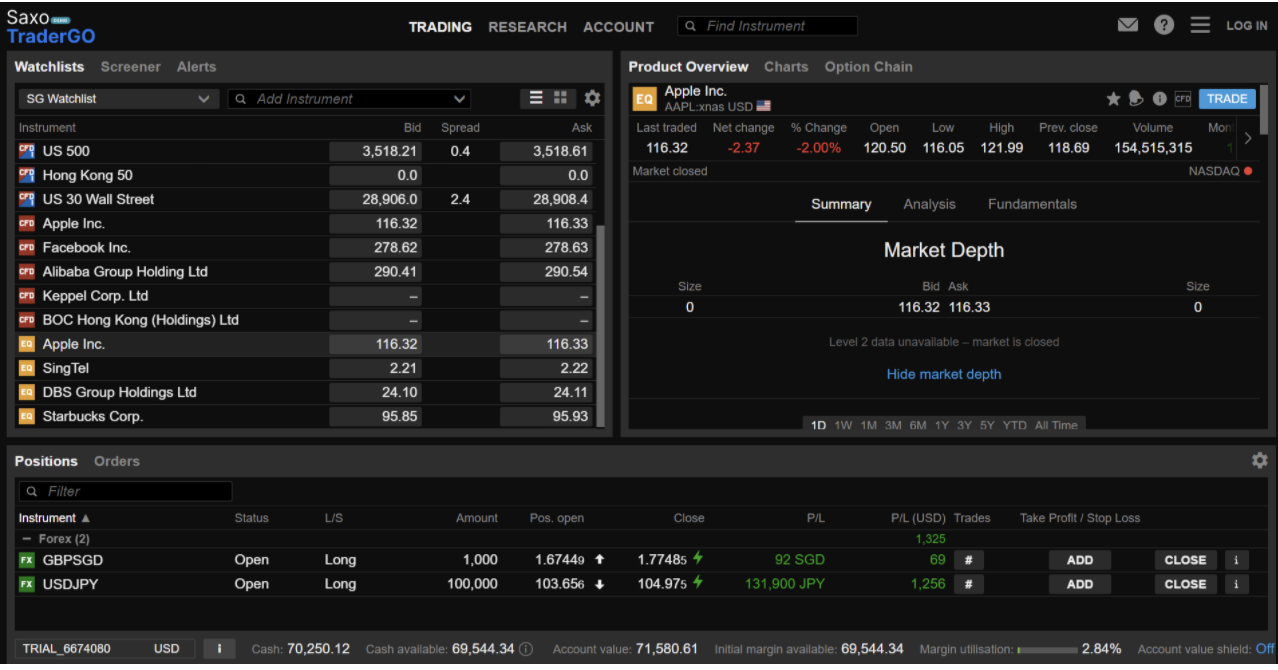Viewport: 1278px width, 670px height.
Task: Click the Find Instrument search field
Action: (767, 26)
